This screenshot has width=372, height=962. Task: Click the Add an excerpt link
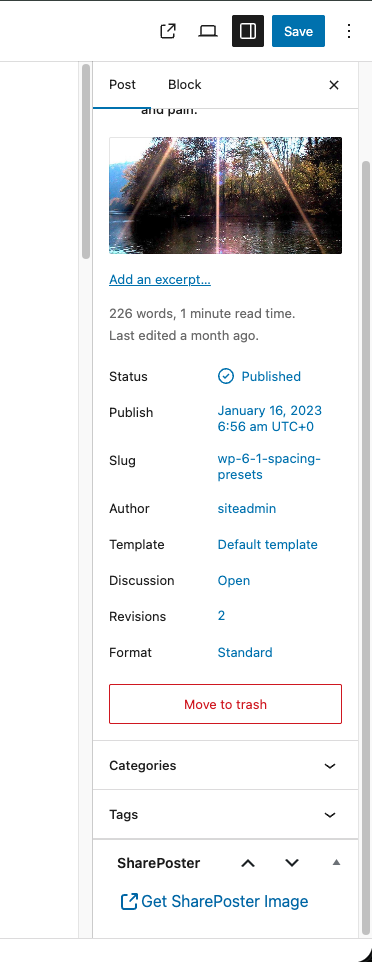pyautogui.click(x=160, y=280)
